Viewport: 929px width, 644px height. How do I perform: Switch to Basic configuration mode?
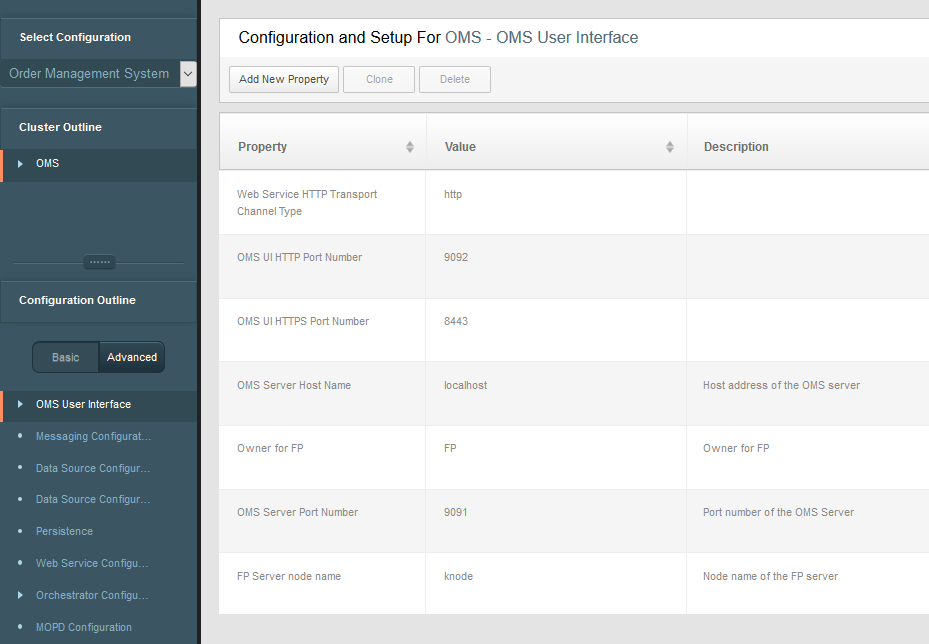[x=66, y=357]
